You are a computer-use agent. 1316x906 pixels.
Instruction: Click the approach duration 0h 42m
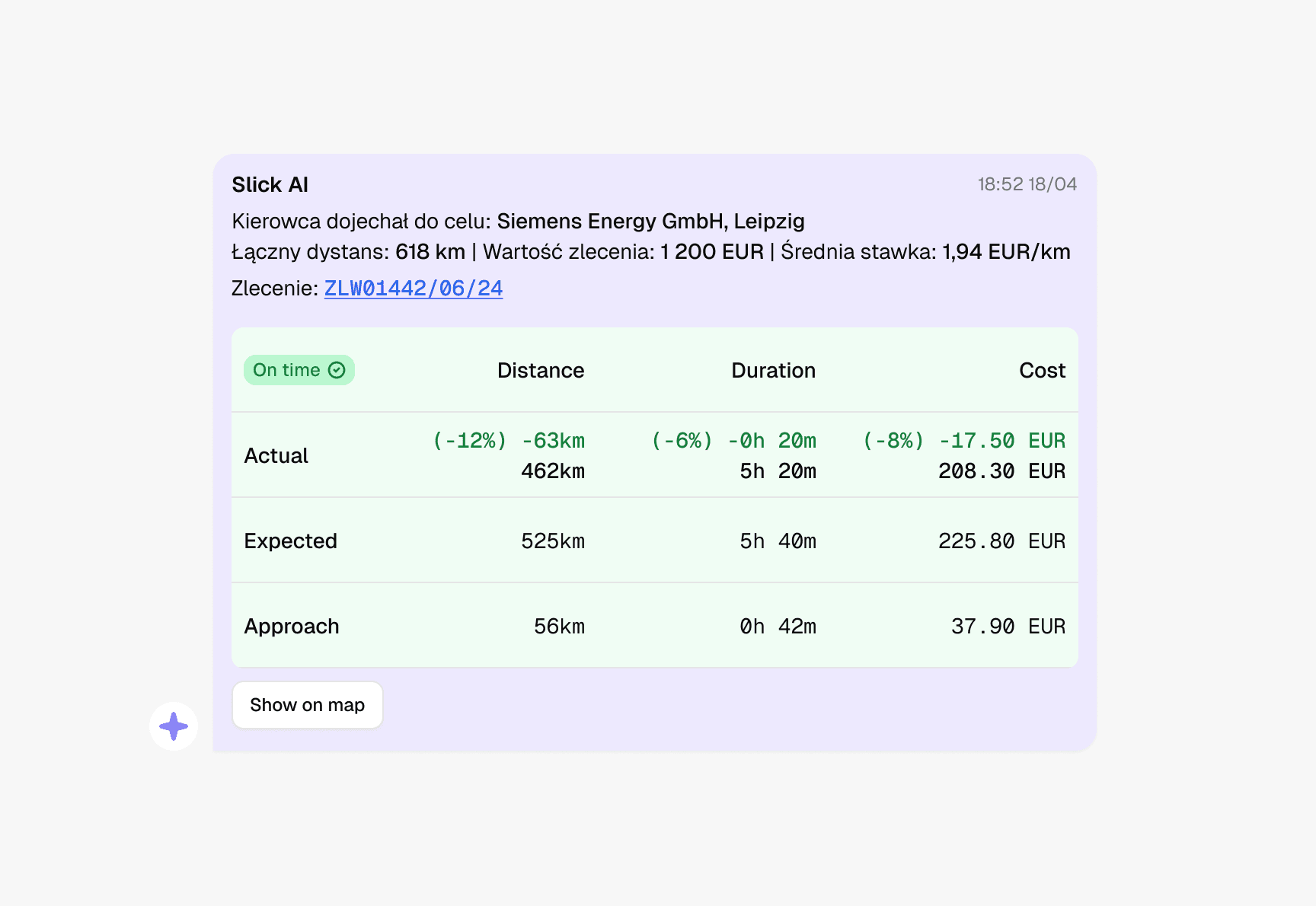tap(777, 627)
